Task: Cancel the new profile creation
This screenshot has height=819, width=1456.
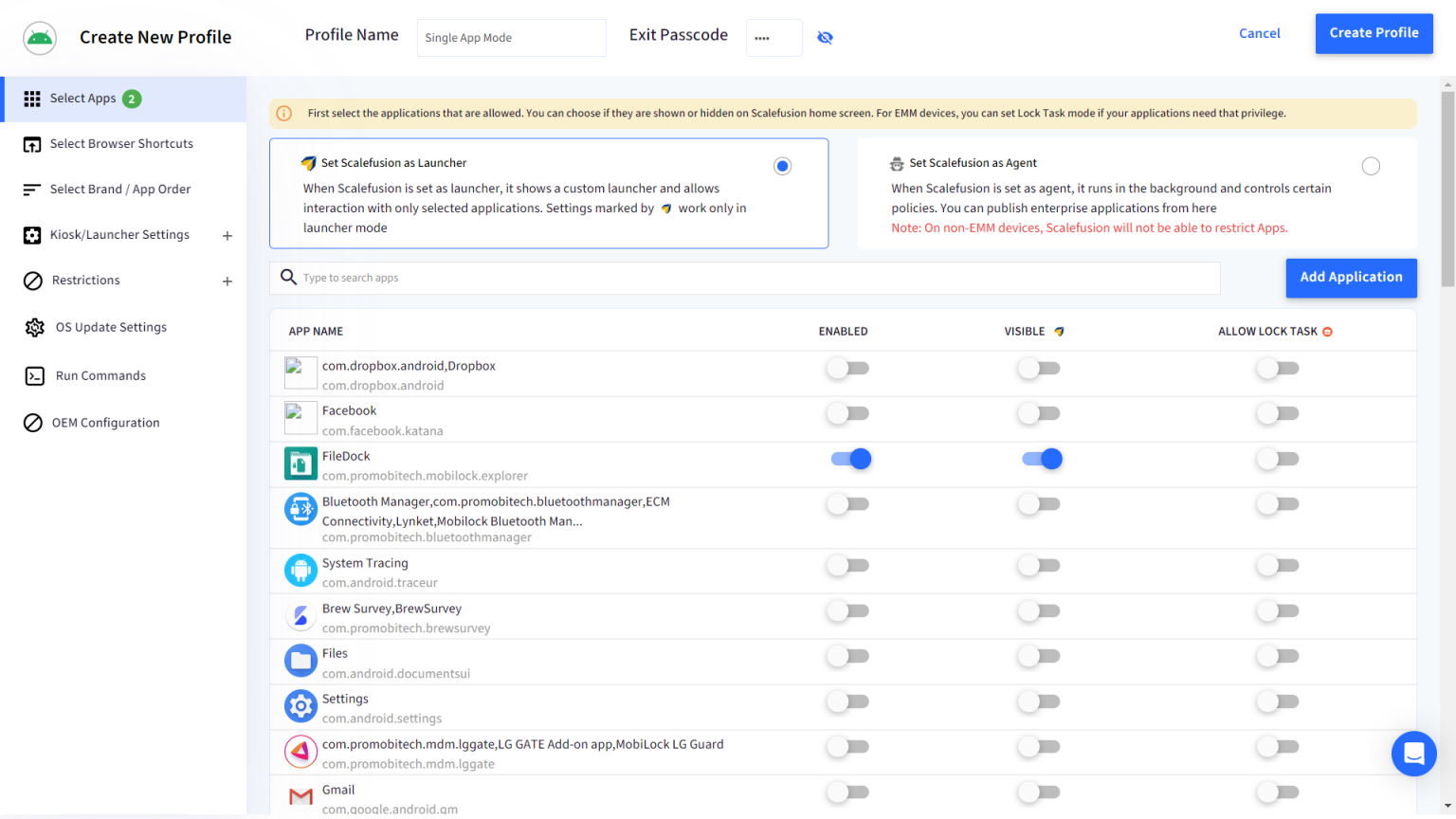Action: pos(1259,33)
